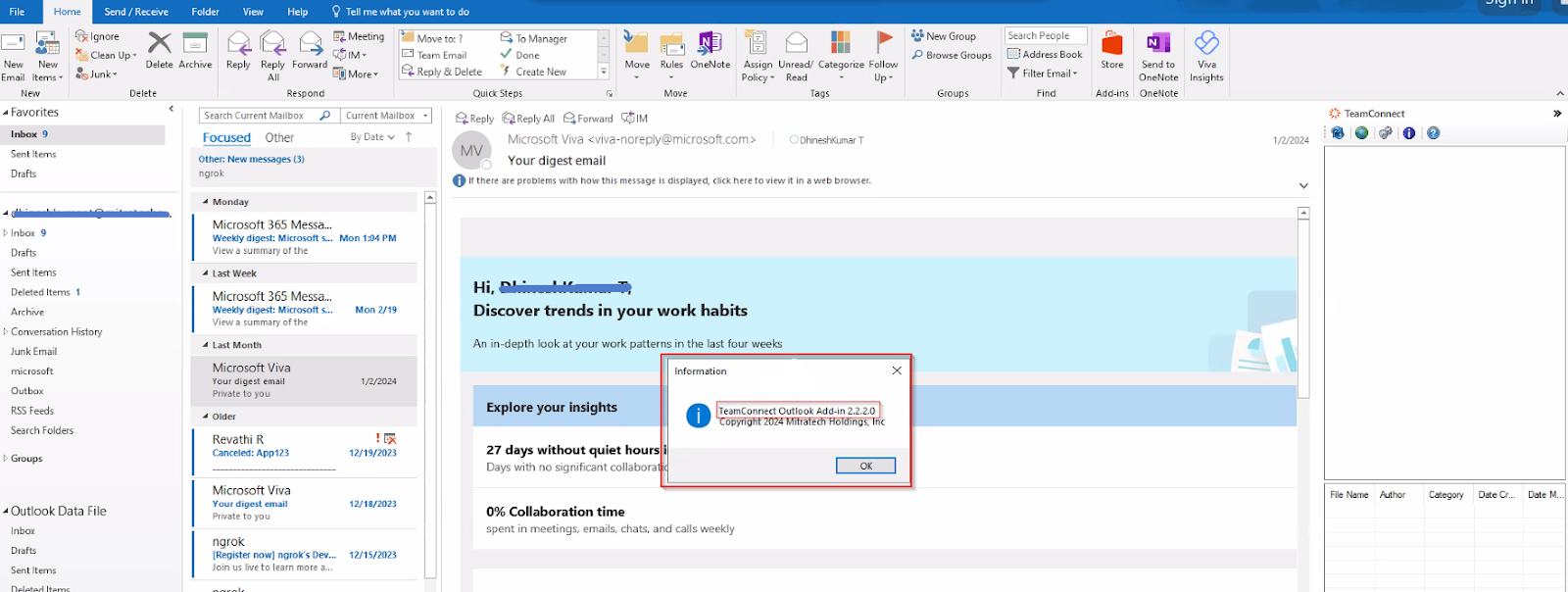Click OK in the Information dialog

(x=865, y=466)
